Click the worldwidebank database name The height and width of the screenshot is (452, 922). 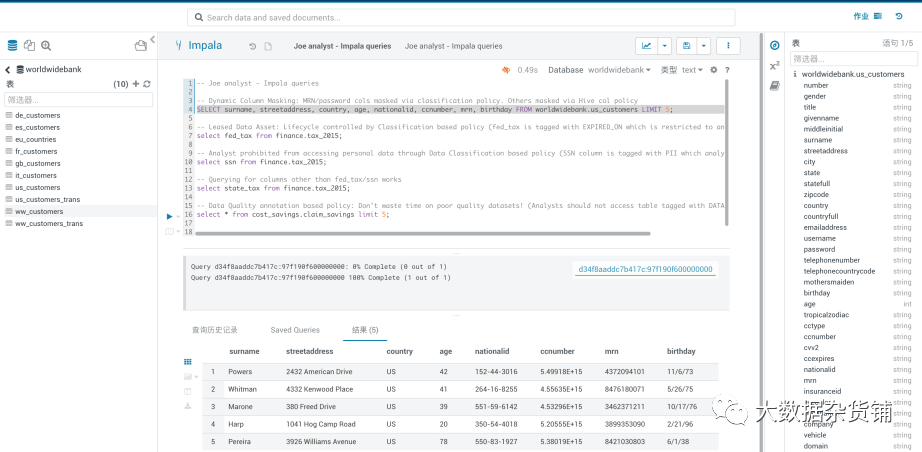[54, 69]
